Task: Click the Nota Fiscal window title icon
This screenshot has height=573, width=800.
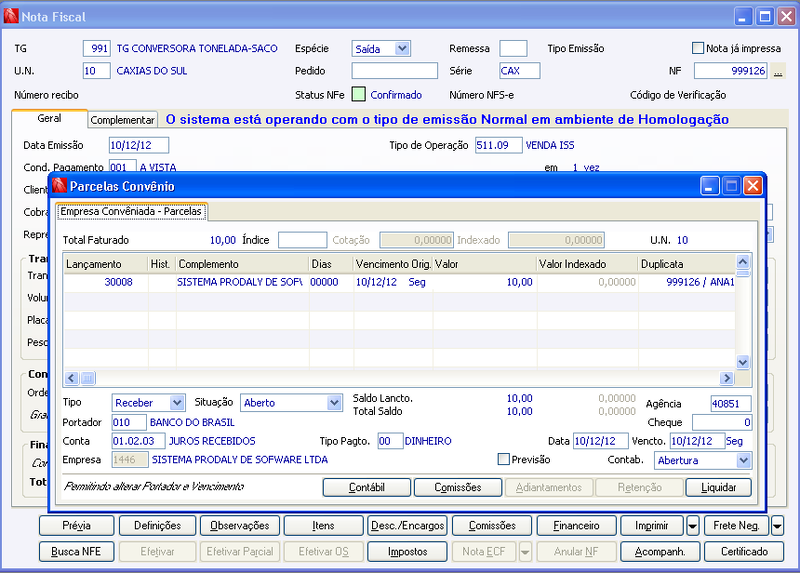Action: pos(11,16)
